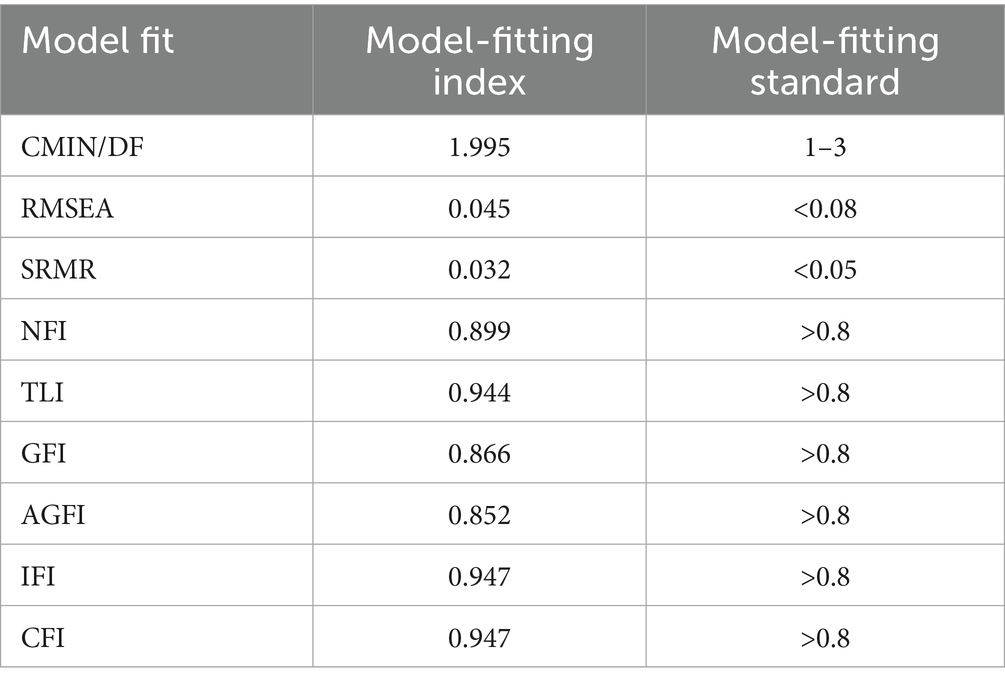Select the <0.05 standard cell
Image resolution: width=1005 pixels, height=685 pixels.
coord(824,269)
